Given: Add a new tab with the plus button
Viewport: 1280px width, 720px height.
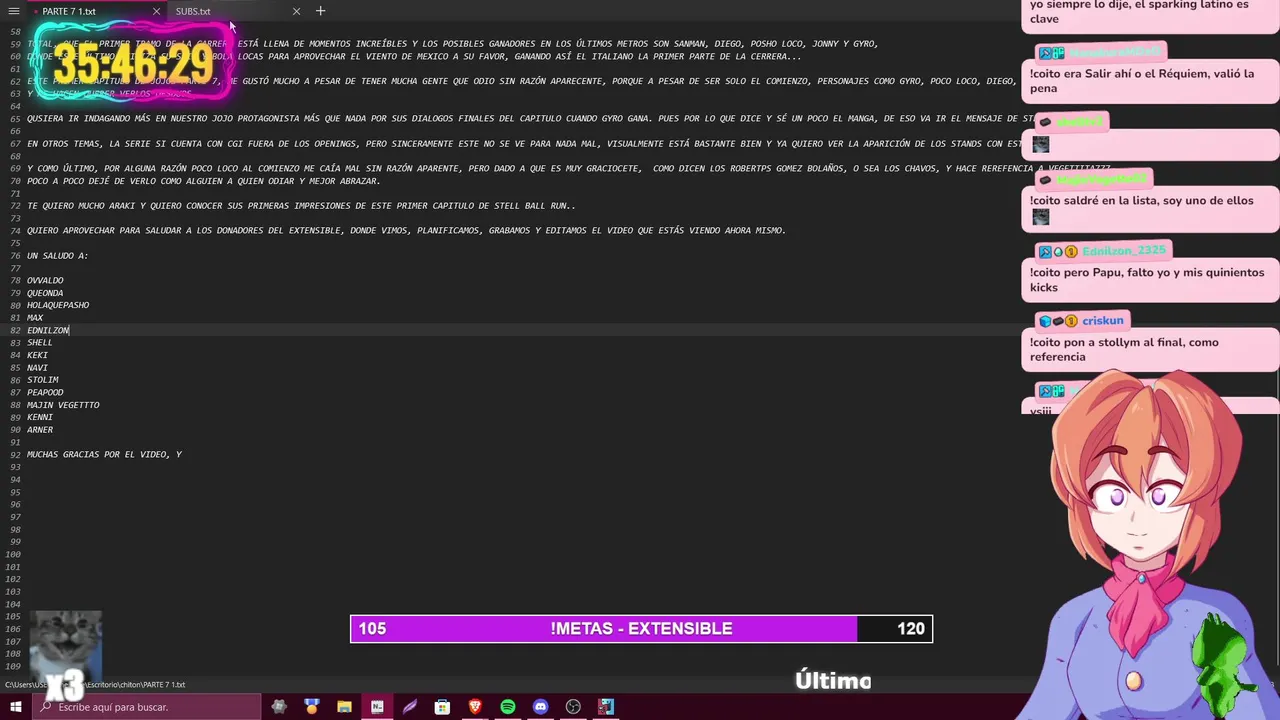Looking at the screenshot, I should [320, 11].
